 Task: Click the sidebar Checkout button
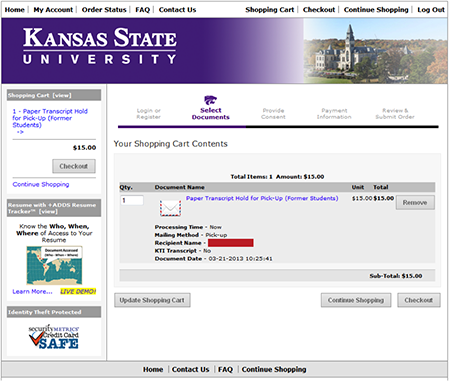tap(74, 166)
